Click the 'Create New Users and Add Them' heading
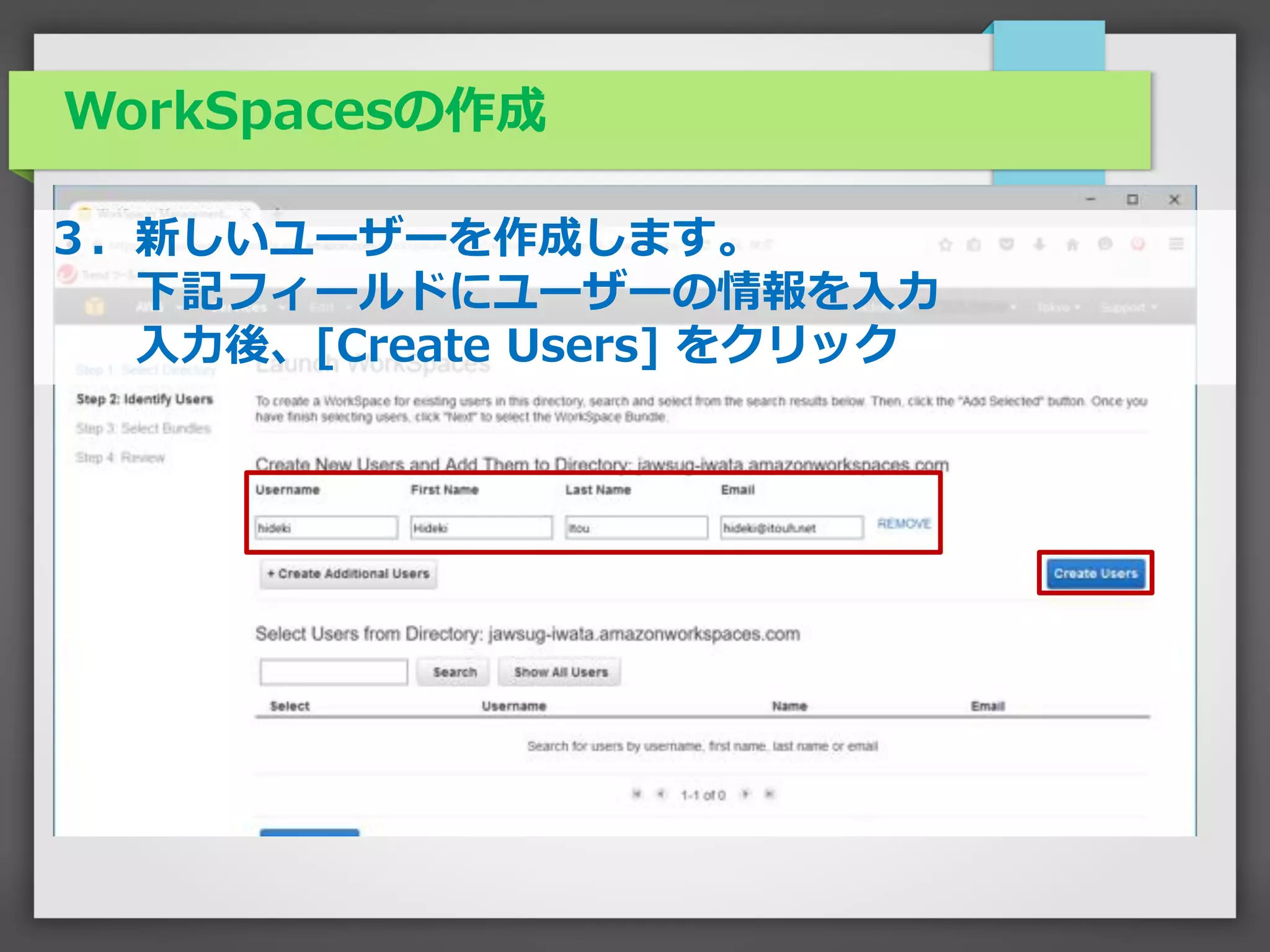Screen dimensions: 1270x952 pyautogui.click(x=602, y=464)
